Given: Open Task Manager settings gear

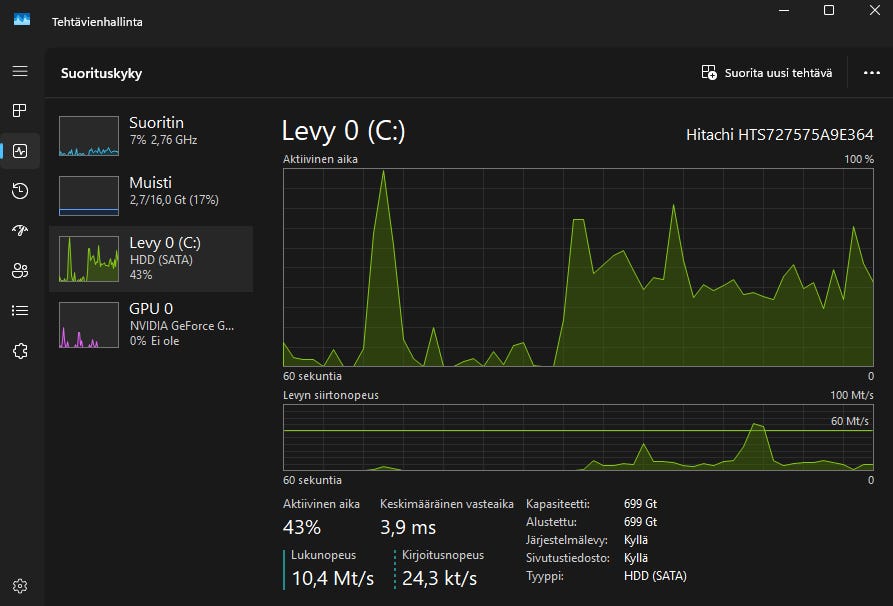Looking at the screenshot, I should (20, 586).
